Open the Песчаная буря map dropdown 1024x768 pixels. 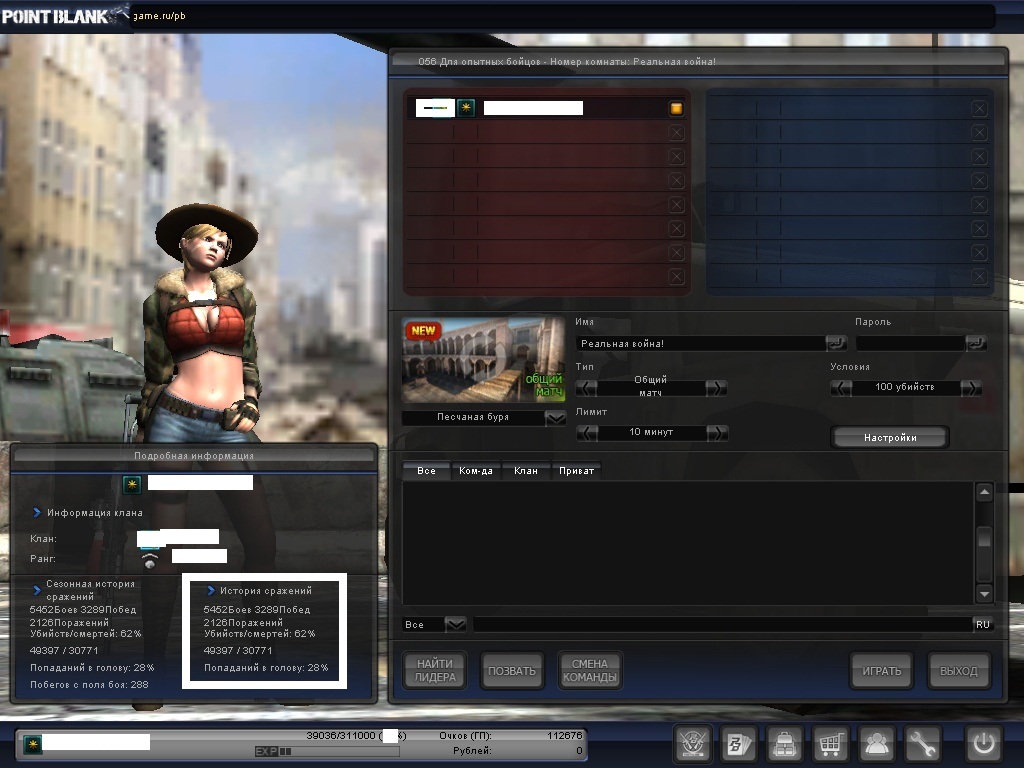(x=555, y=418)
